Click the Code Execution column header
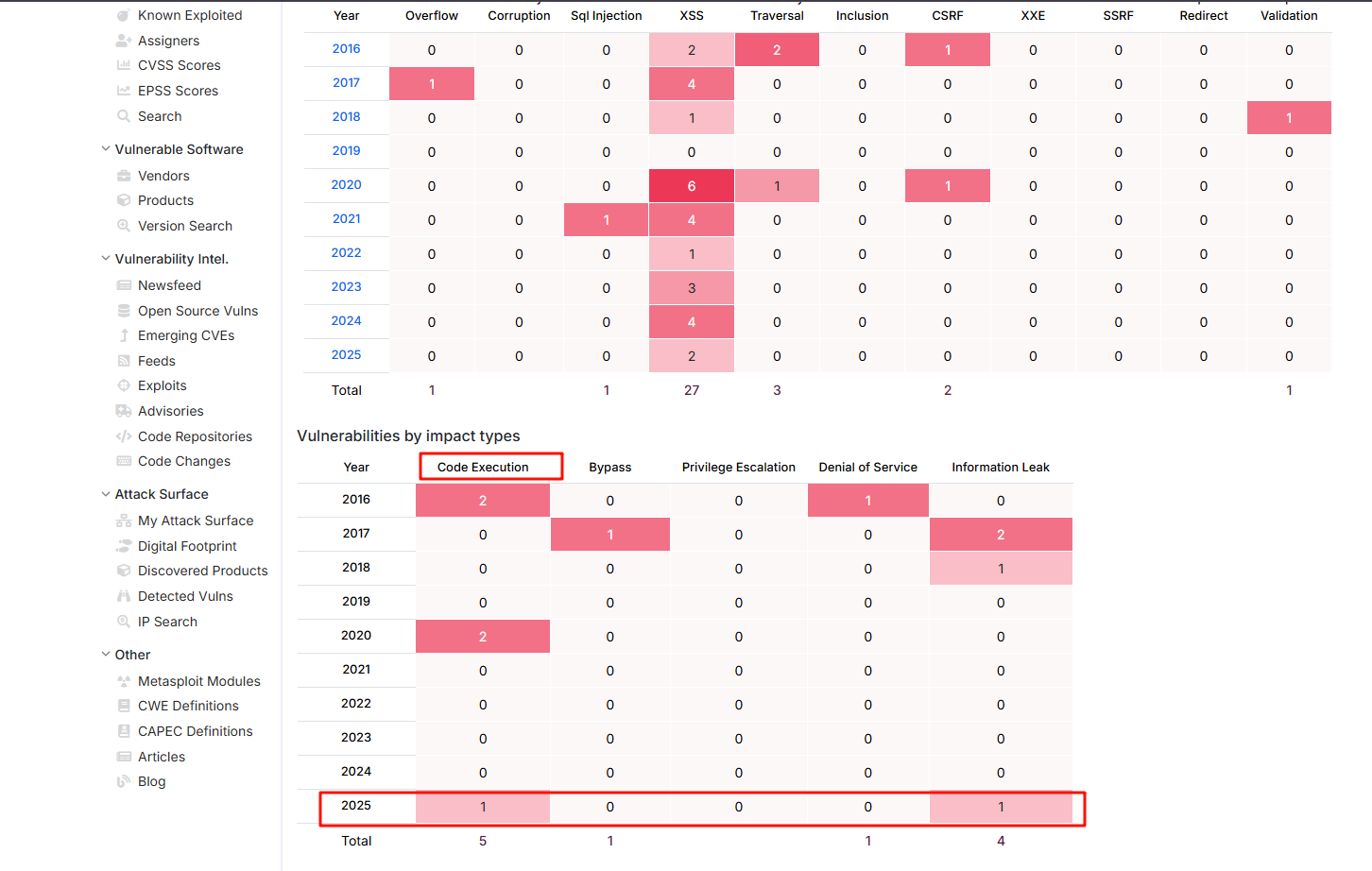1372x871 pixels. click(483, 467)
